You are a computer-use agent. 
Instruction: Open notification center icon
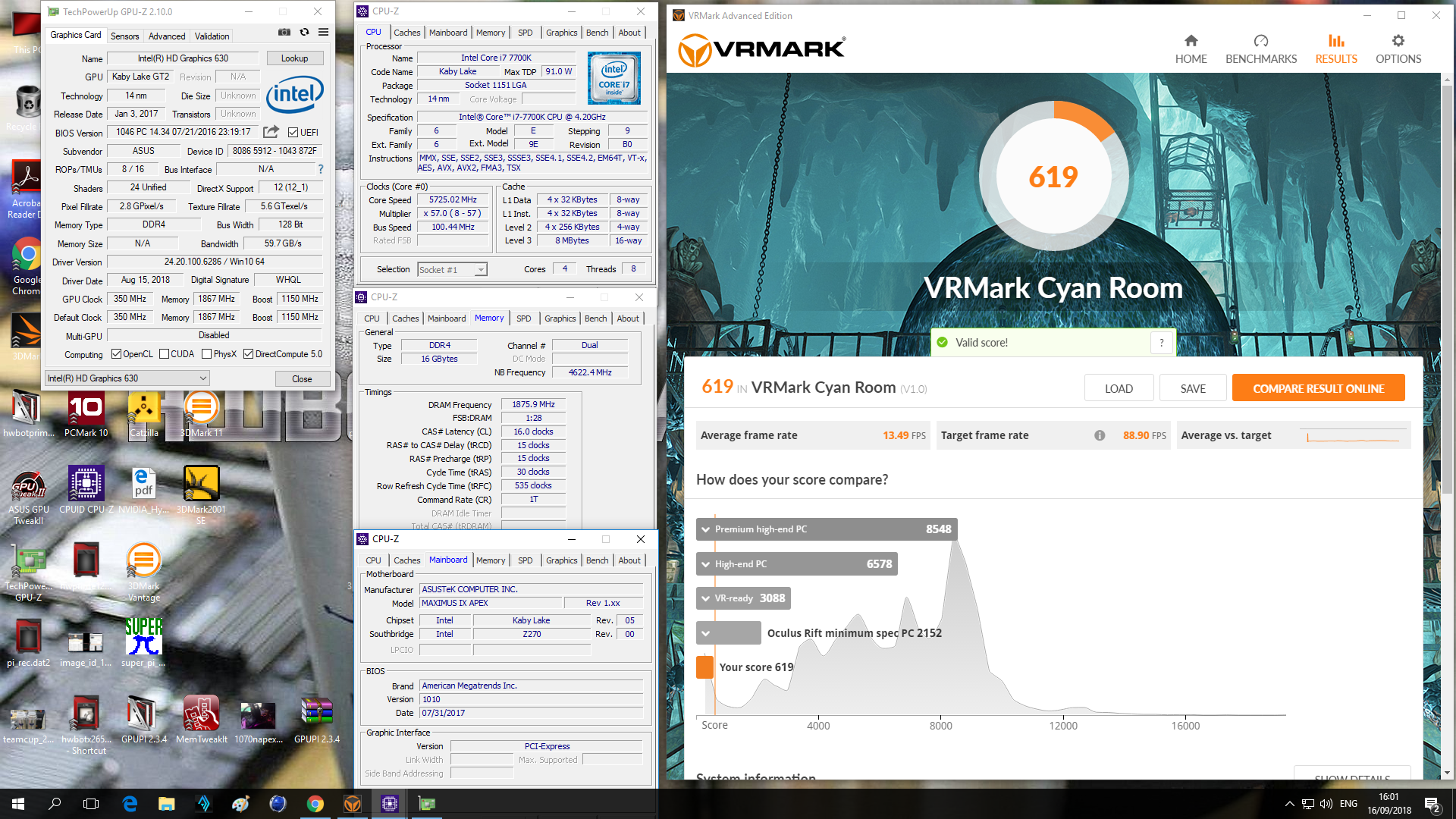[x=1432, y=805]
